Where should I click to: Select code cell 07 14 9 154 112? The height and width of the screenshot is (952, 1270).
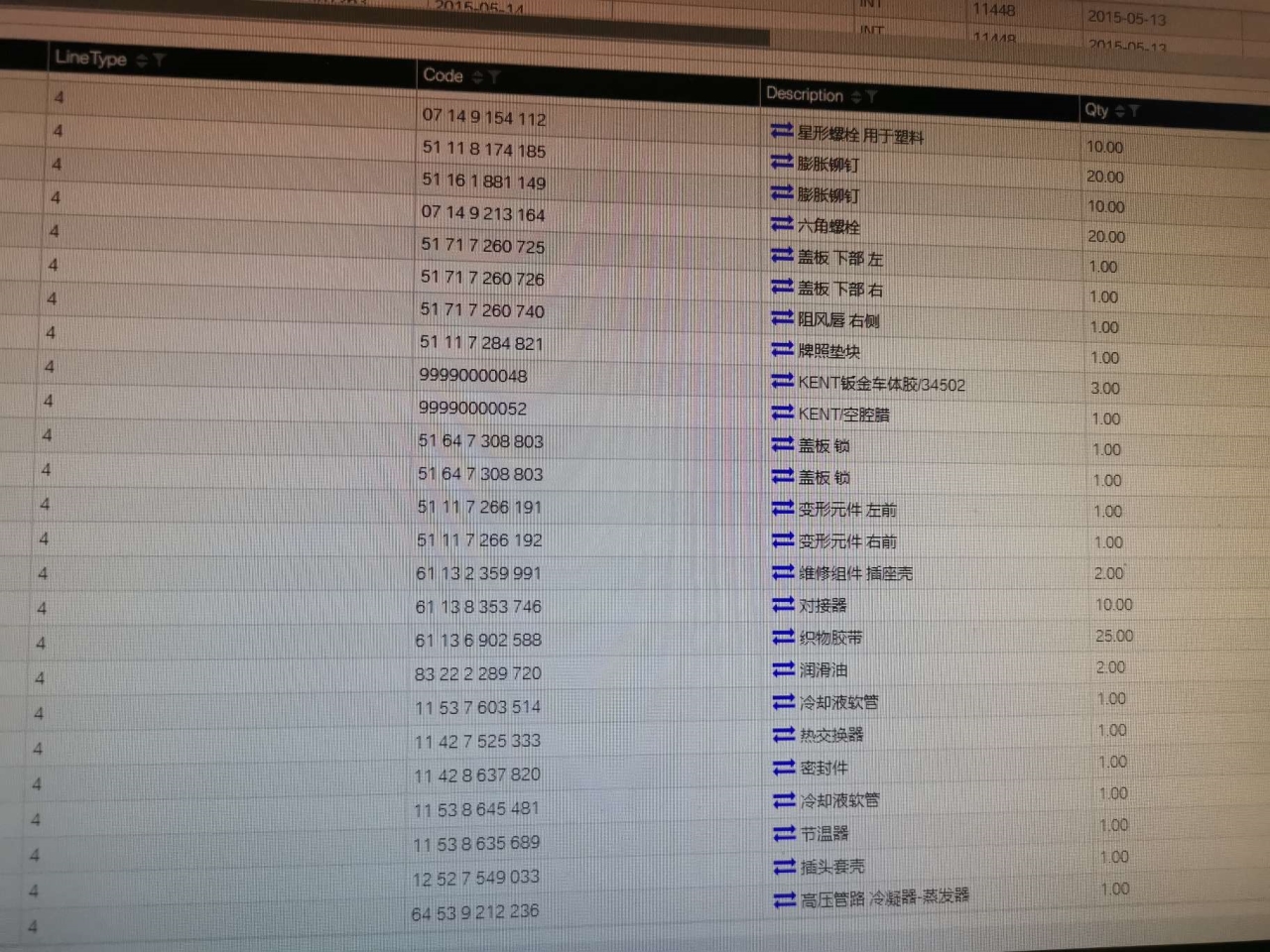484,117
